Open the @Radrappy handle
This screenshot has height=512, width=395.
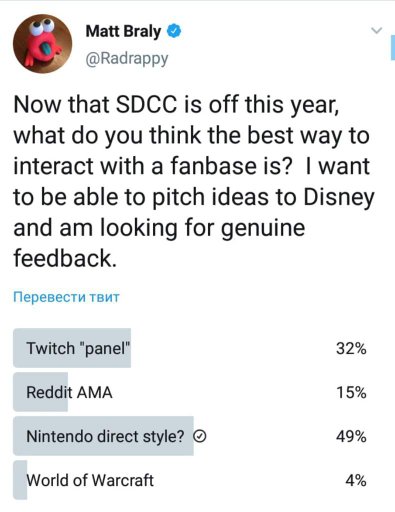(x=127, y=59)
